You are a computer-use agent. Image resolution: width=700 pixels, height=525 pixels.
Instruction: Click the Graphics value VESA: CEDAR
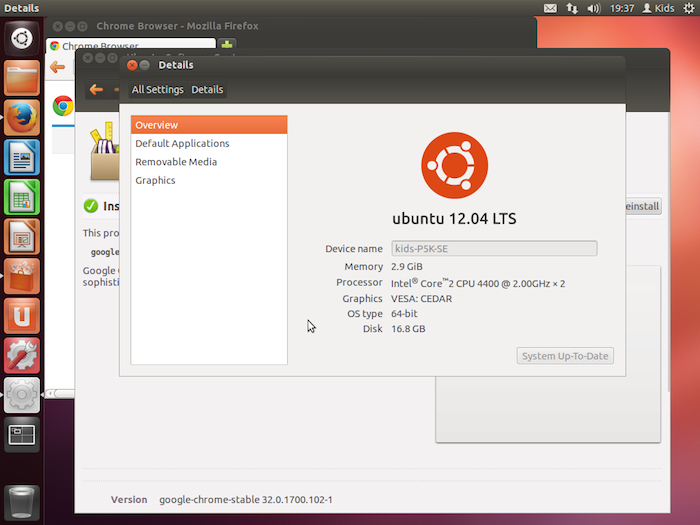(x=421, y=299)
